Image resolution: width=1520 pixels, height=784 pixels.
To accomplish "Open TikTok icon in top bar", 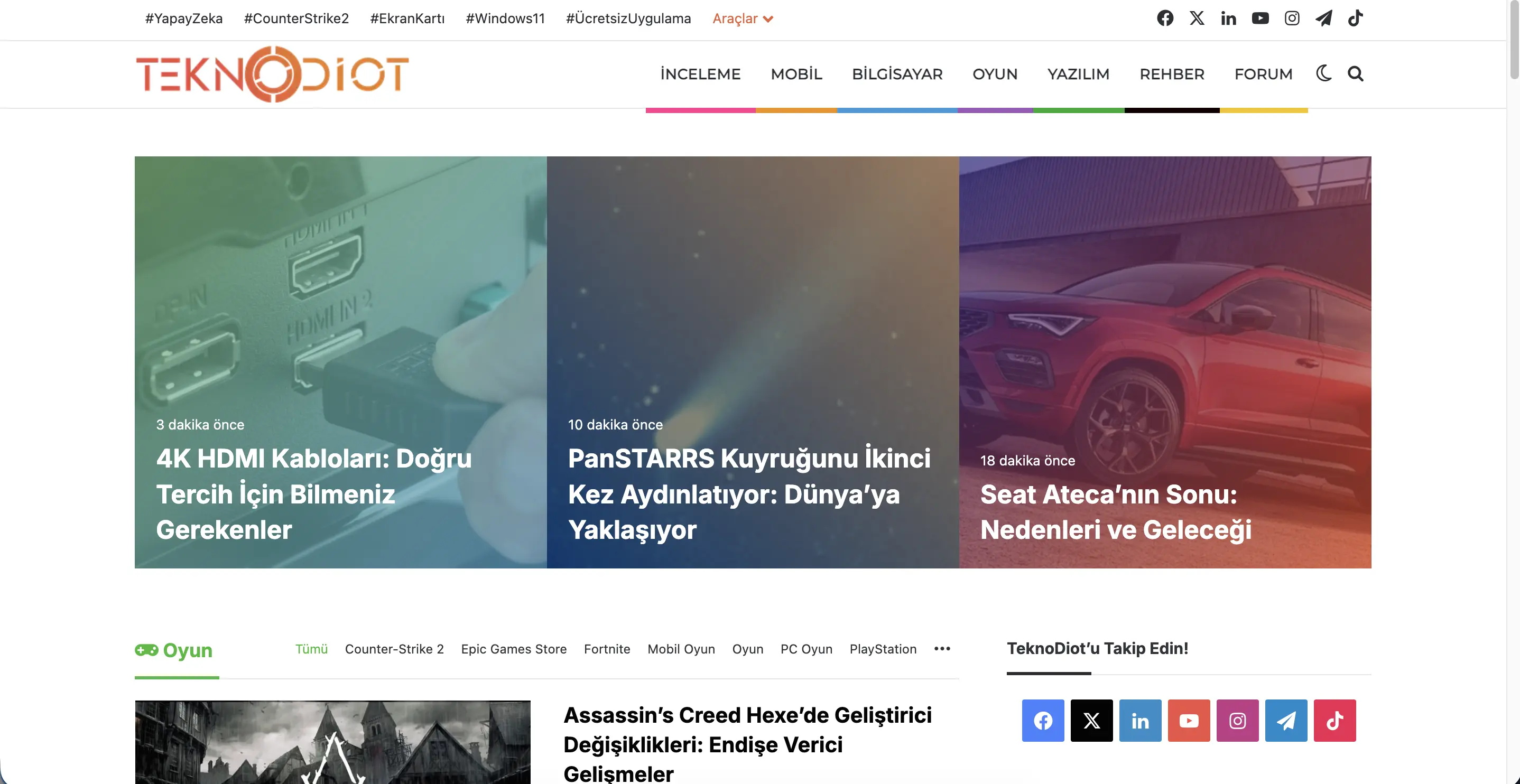I will [x=1356, y=18].
